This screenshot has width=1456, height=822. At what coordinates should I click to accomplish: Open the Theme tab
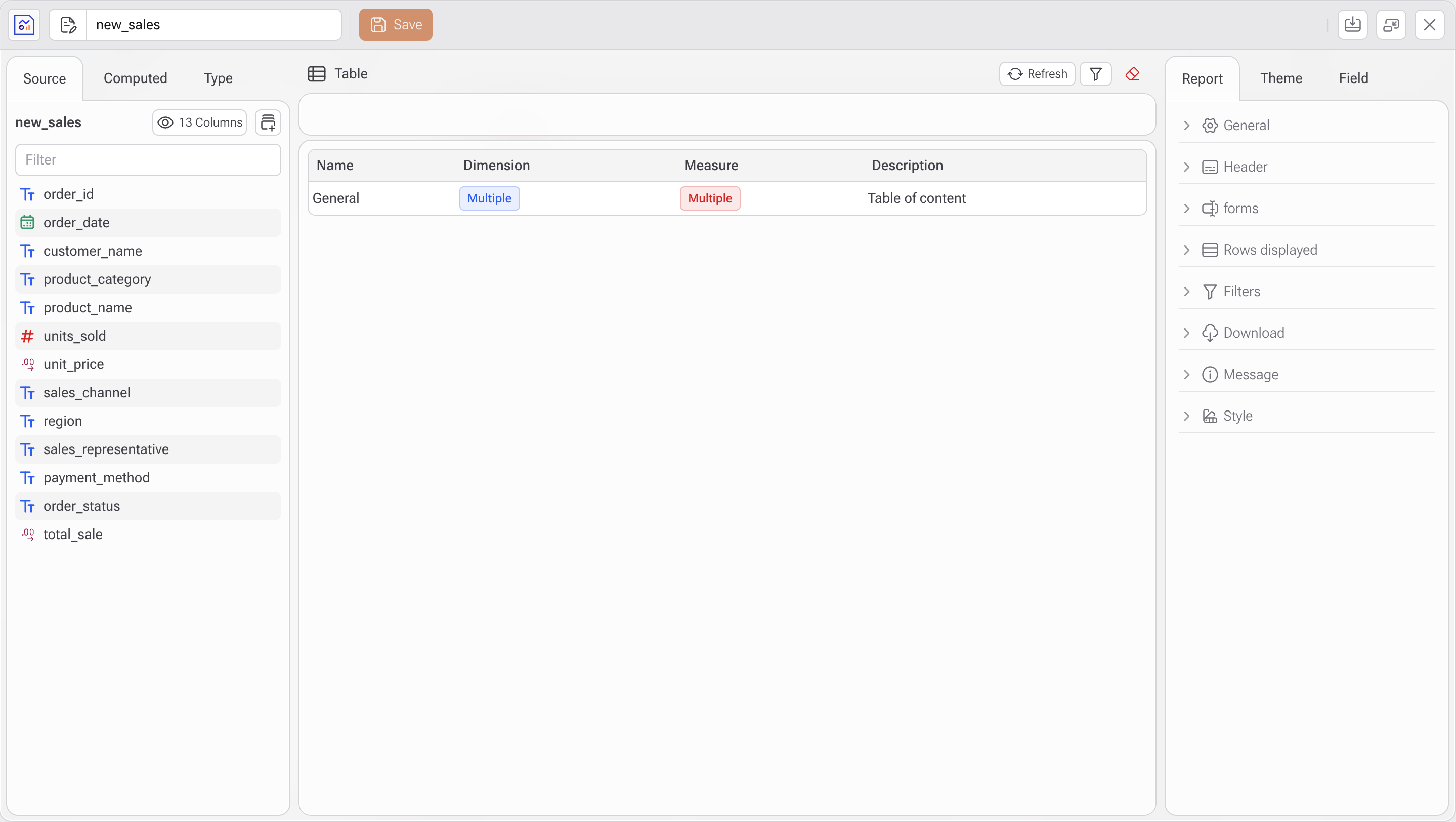point(1280,78)
